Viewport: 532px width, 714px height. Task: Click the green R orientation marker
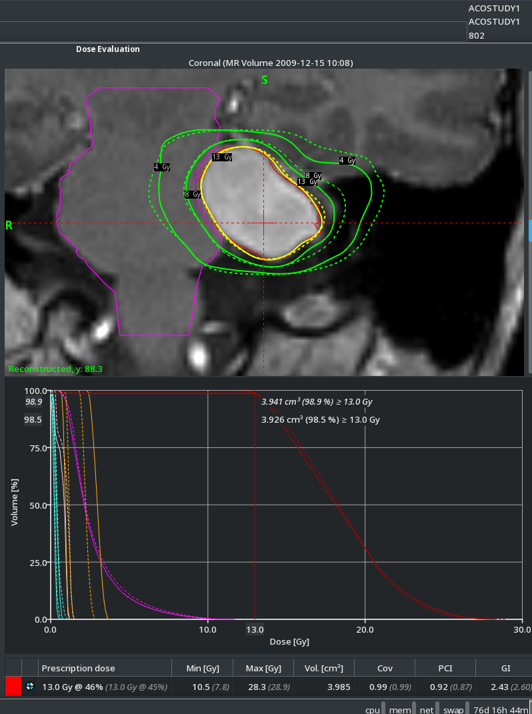coord(9,225)
